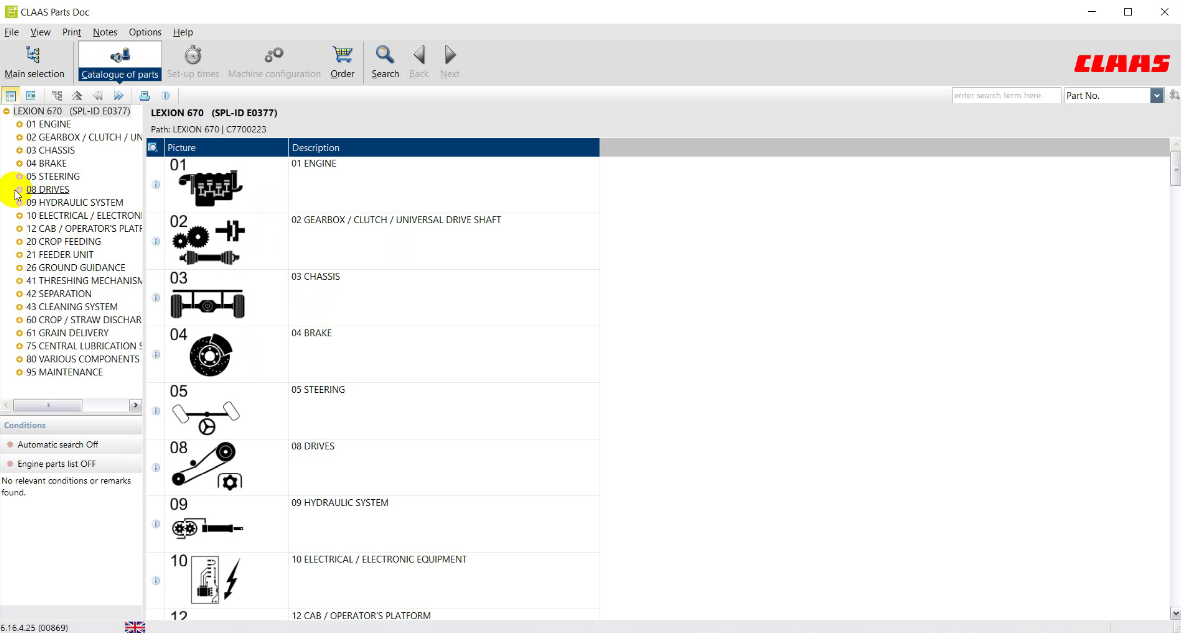
Task: Click the Search magnifier toolbar button
Action: tap(385, 62)
